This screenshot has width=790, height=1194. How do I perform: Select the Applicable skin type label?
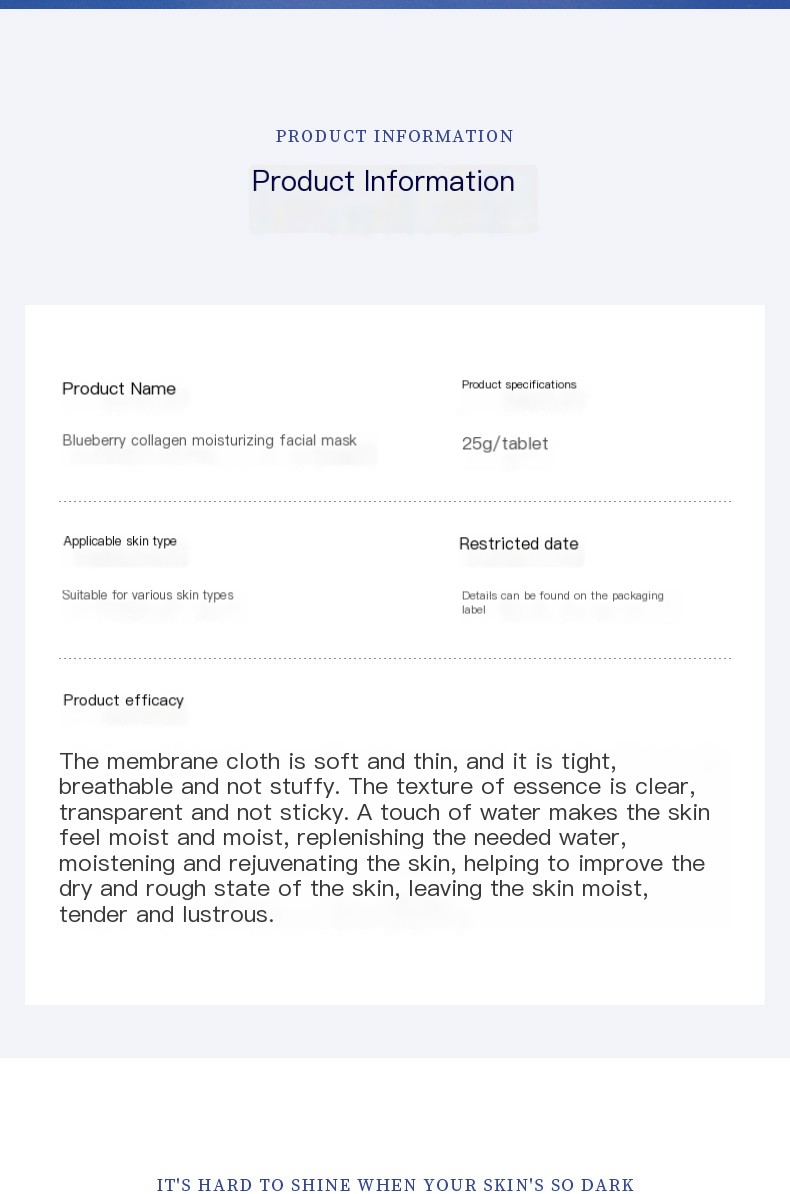(120, 541)
